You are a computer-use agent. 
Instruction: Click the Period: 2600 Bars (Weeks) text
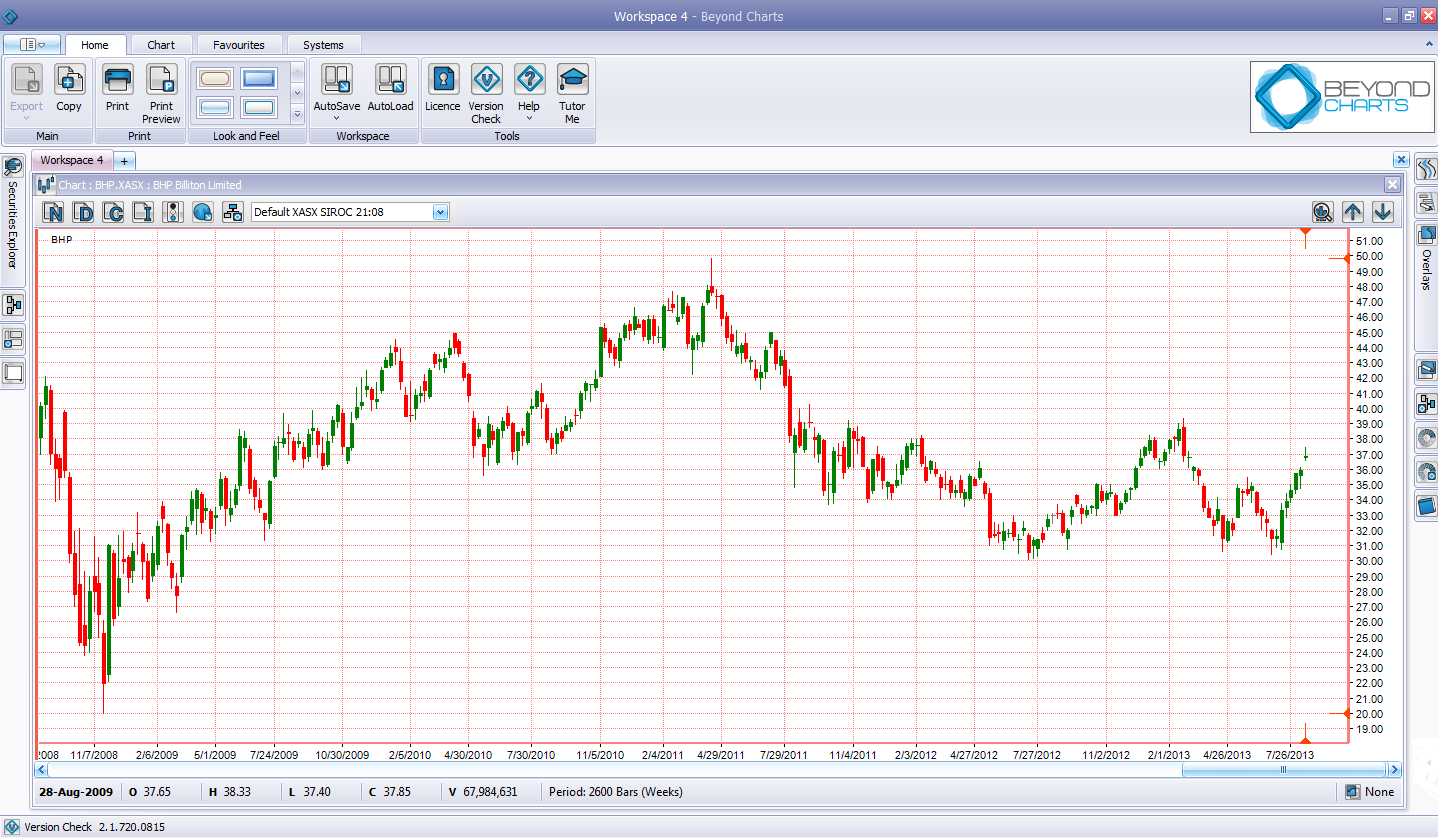click(x=616, y=792)
